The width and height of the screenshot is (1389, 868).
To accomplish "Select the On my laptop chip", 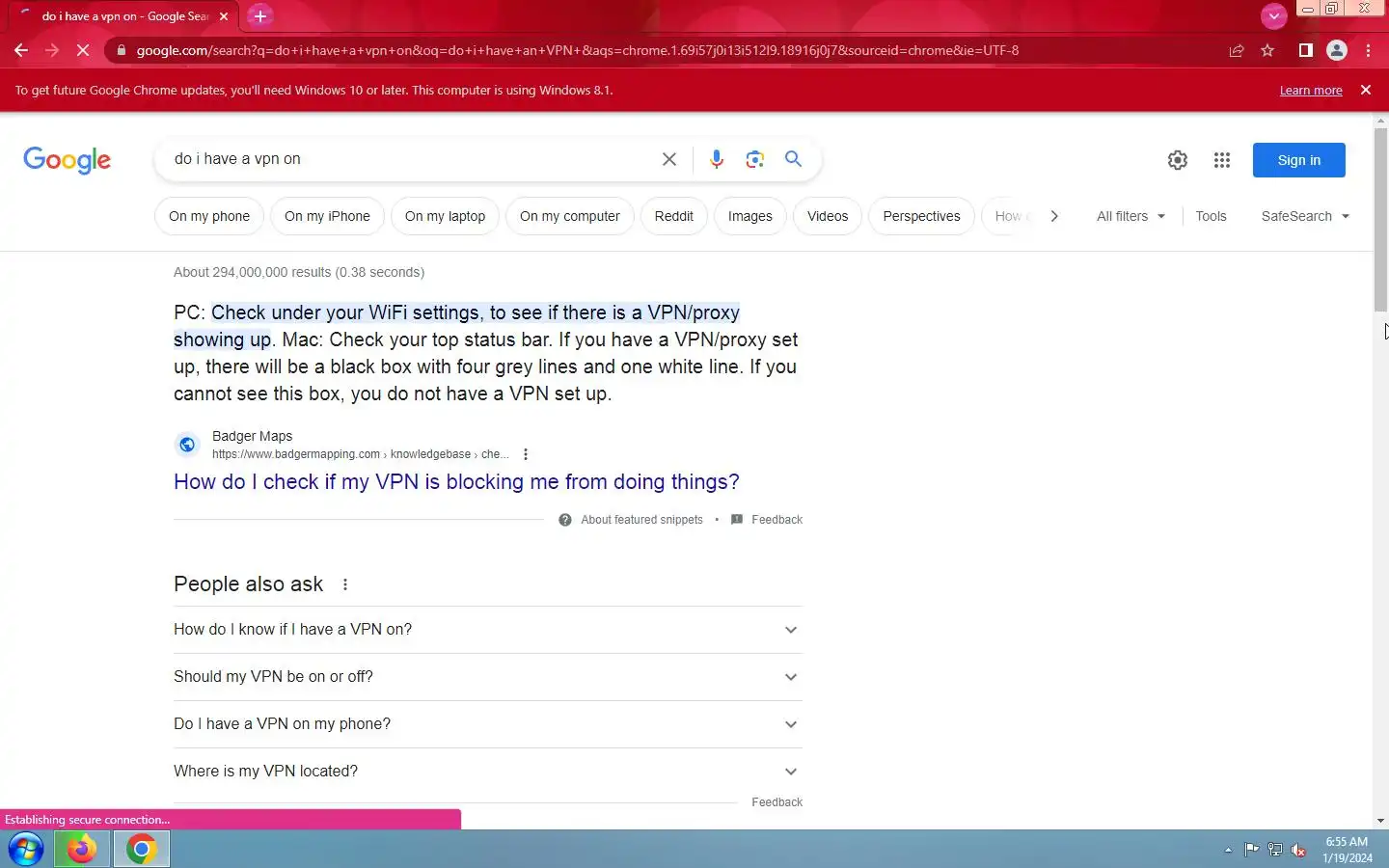I will (445, 216).
